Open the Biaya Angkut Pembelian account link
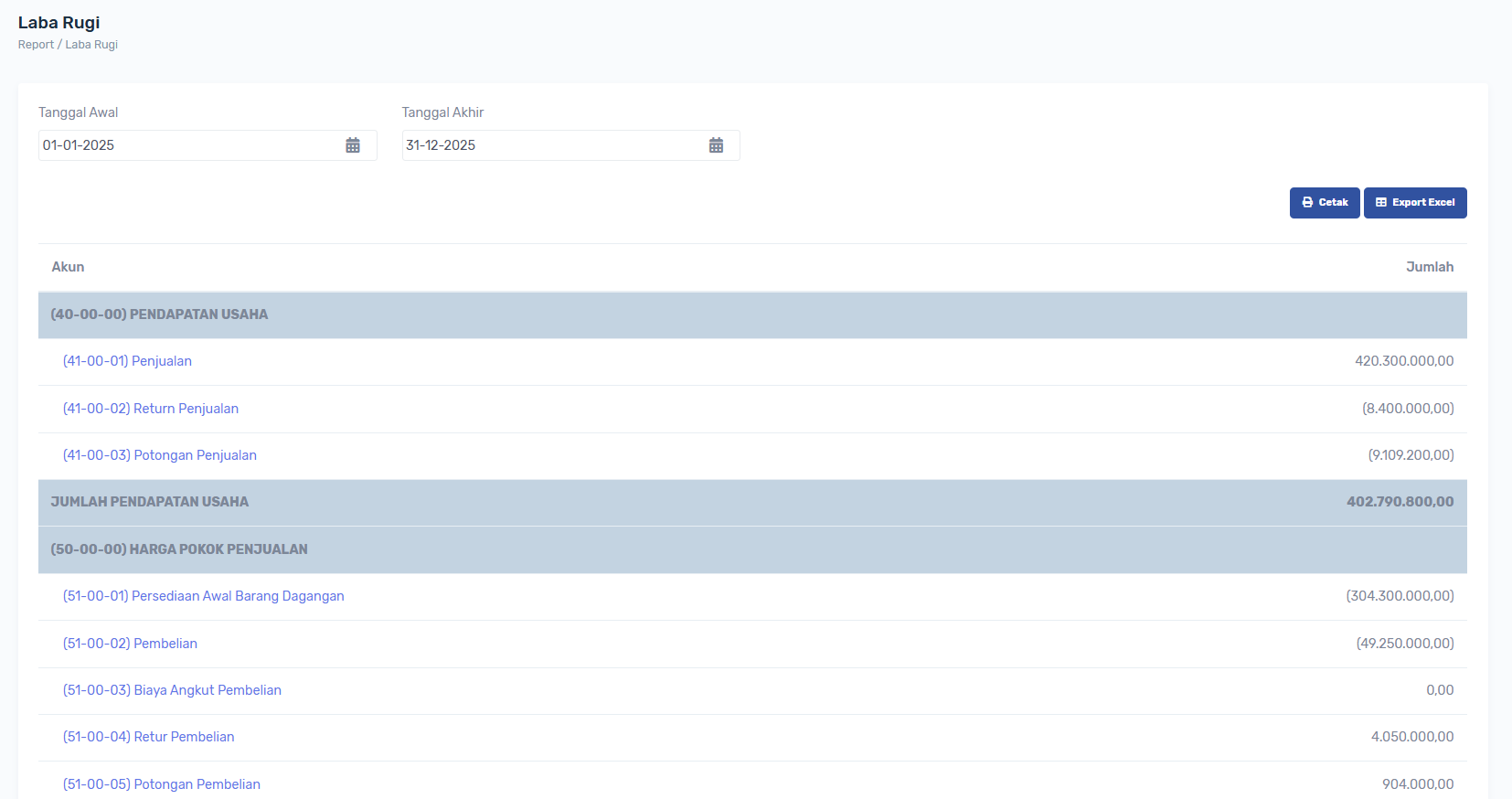The image size is (1512, 799). tap(172, 690)
